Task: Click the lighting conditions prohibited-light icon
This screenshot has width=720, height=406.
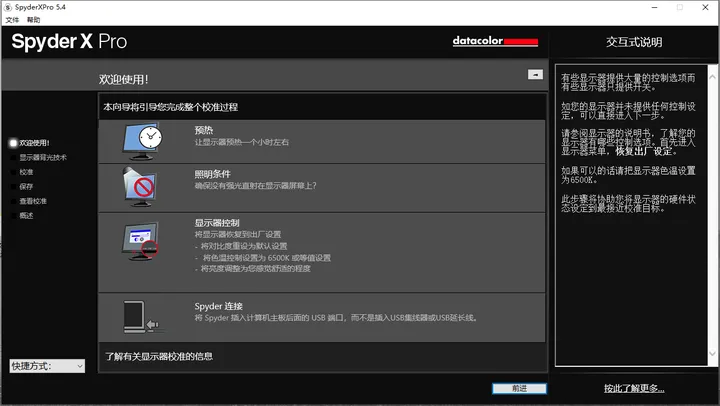Action: [140, 187]
